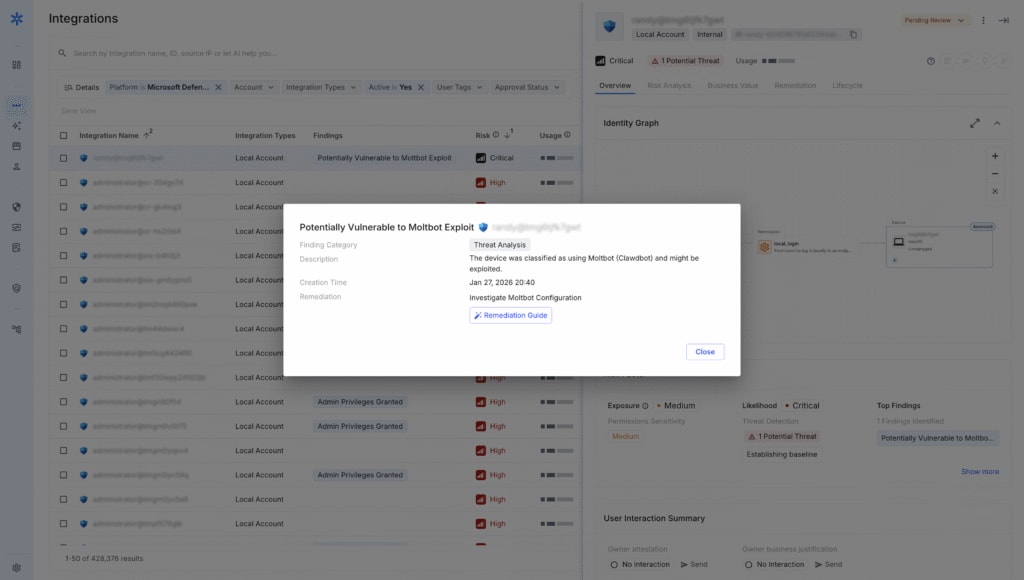Open the grid apps icon in sidebar
1024x580 pixels.
[16, 63]
